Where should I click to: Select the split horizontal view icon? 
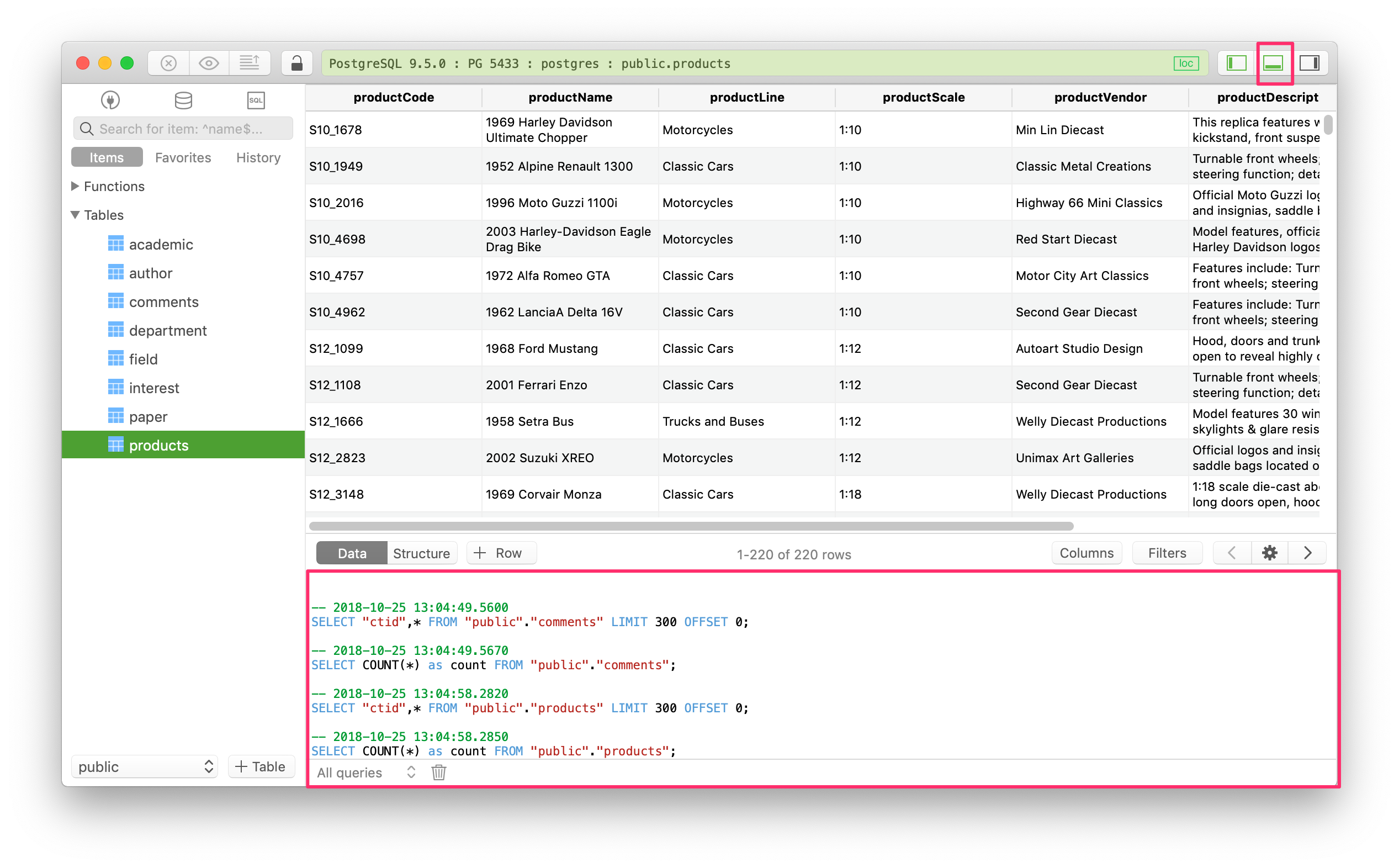pyautogui.click(x=1272, y=63)
